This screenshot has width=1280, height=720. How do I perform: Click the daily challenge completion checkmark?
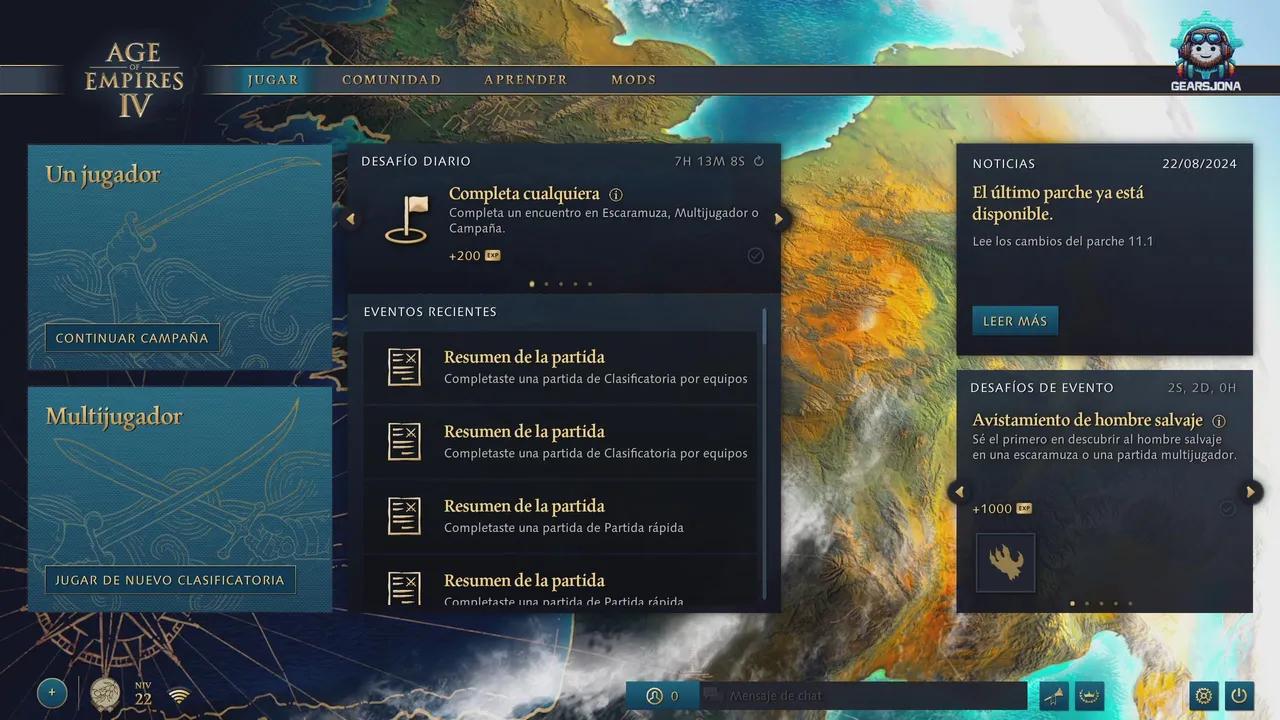click(755, 256)
